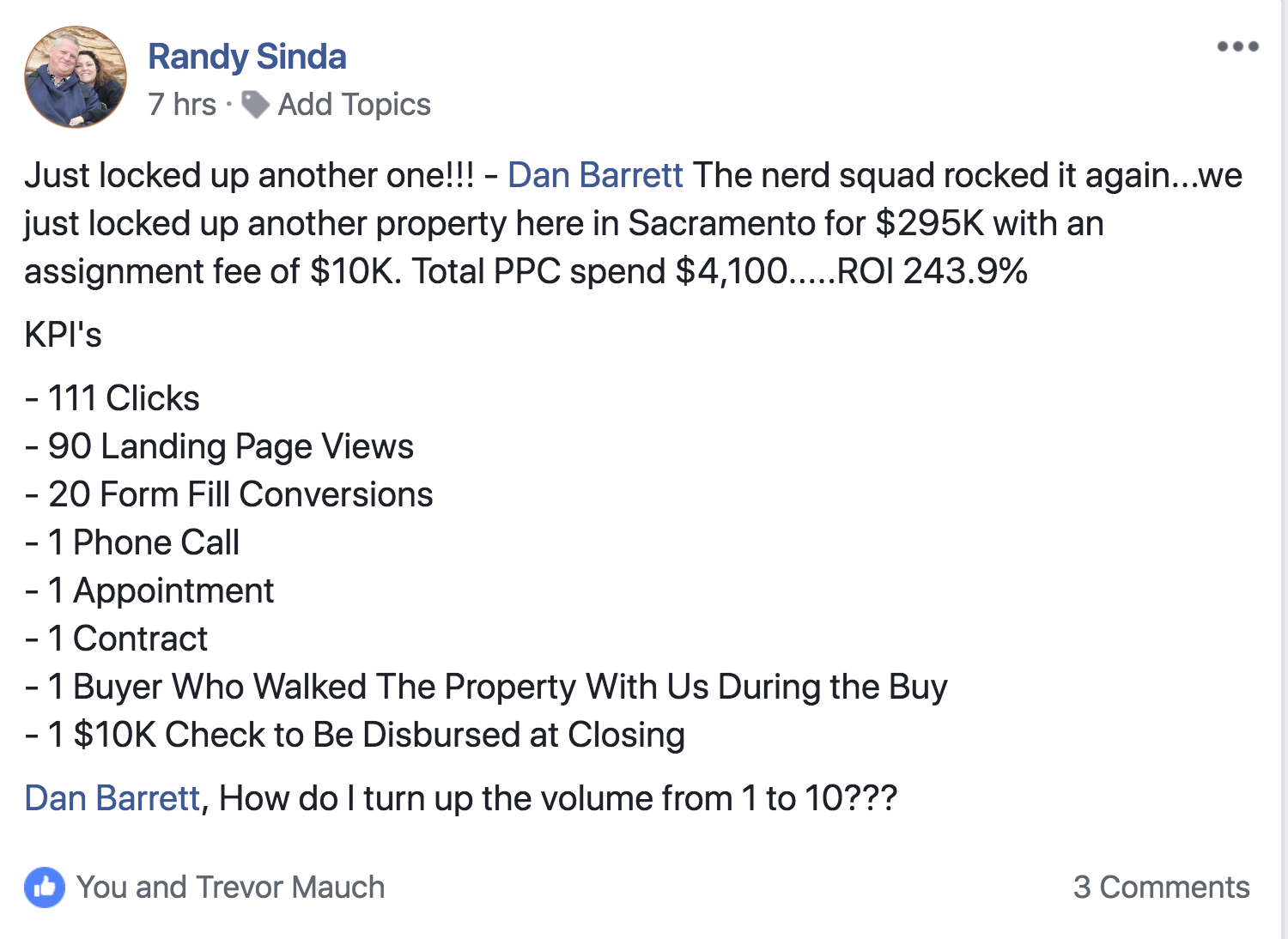
Task: Open the three-dot post options menu
Action: [1237, 46]
